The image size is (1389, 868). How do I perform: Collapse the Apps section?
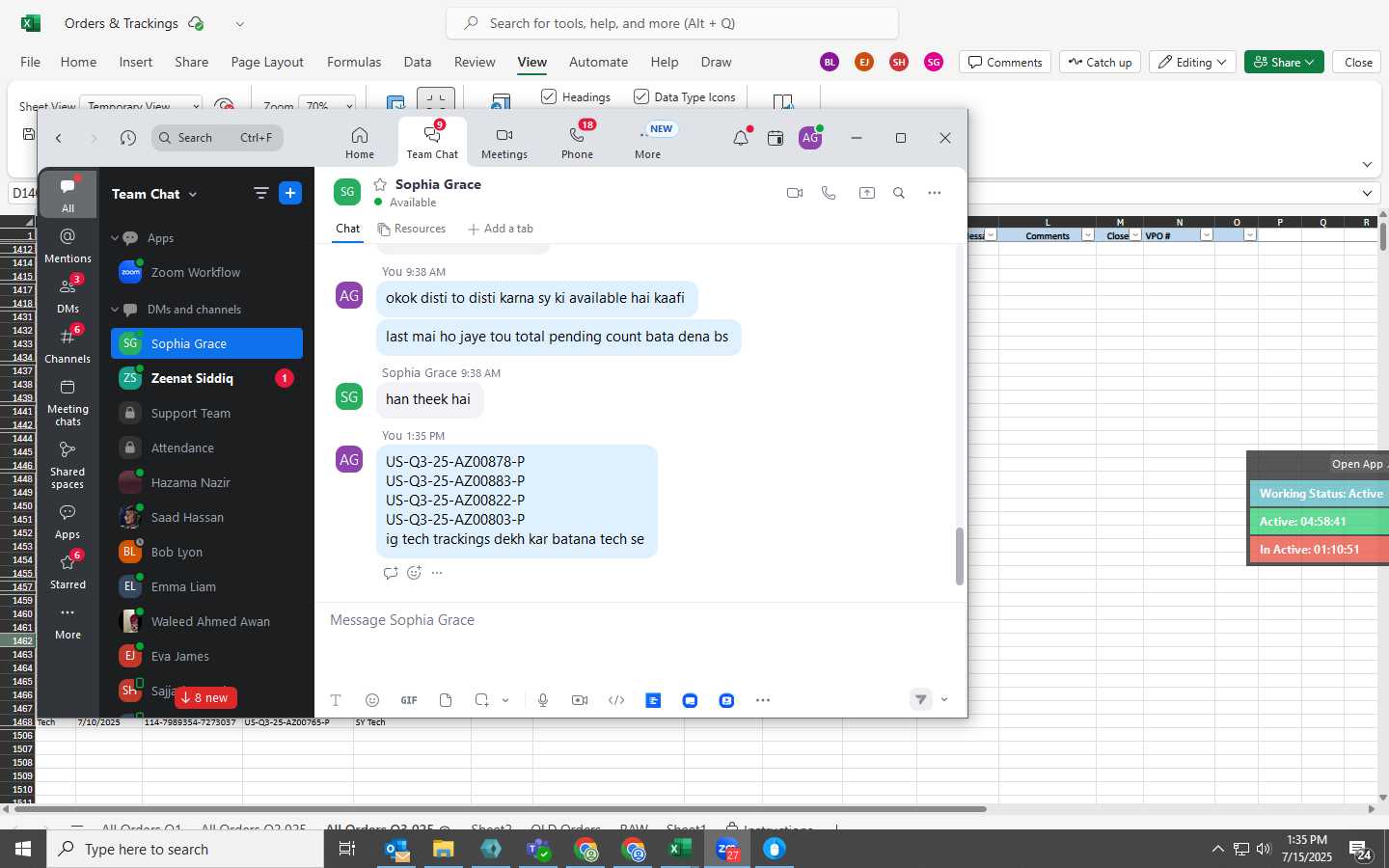(115, 238)
